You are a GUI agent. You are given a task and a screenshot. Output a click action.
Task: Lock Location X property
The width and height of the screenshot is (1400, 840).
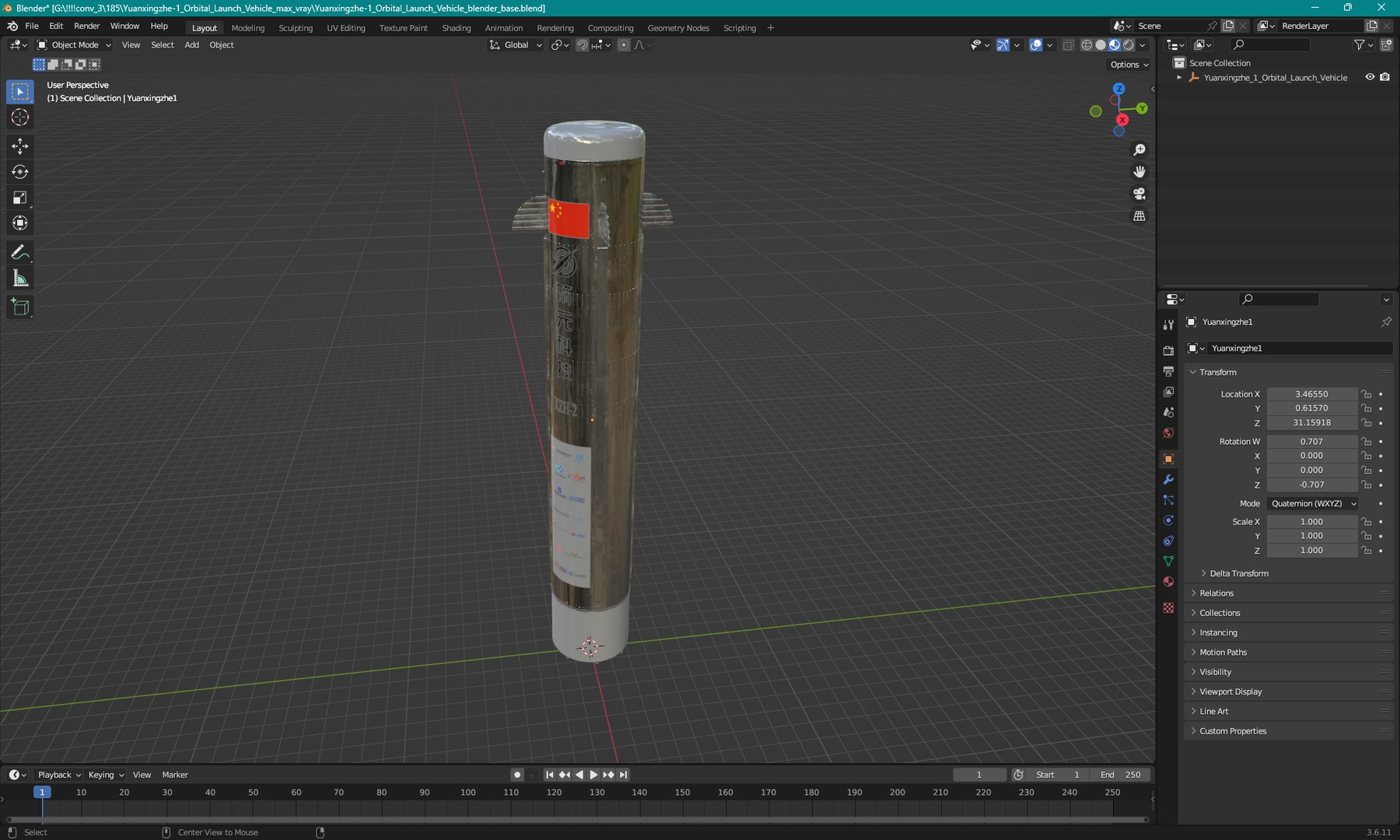coord(1367,394)
